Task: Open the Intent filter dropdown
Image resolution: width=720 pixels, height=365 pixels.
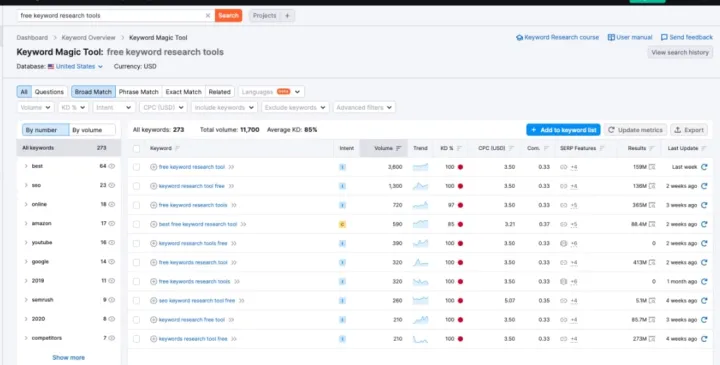Action: coord(113,107)
